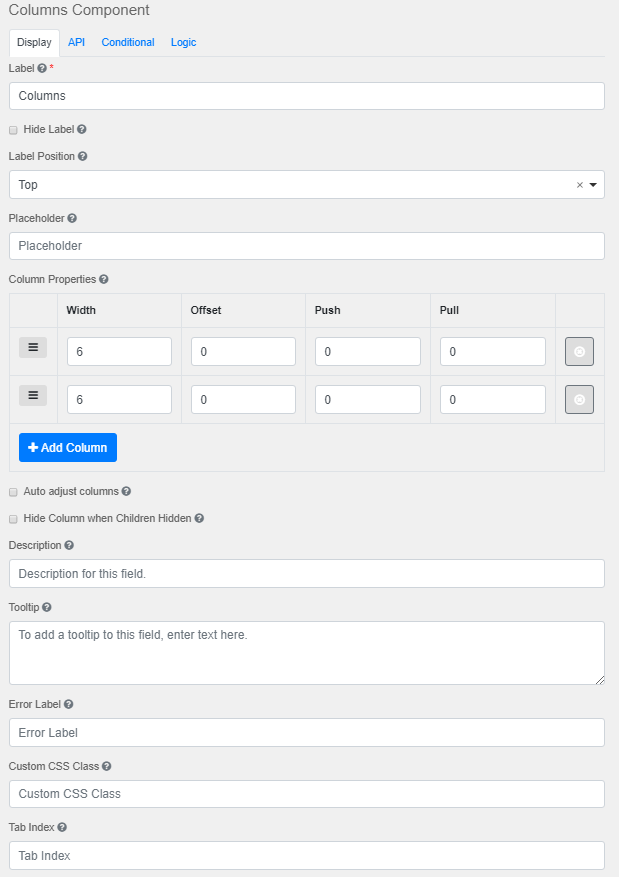Enable Auto adjust columns
The image size is (619, 877).
coord(12,491)
